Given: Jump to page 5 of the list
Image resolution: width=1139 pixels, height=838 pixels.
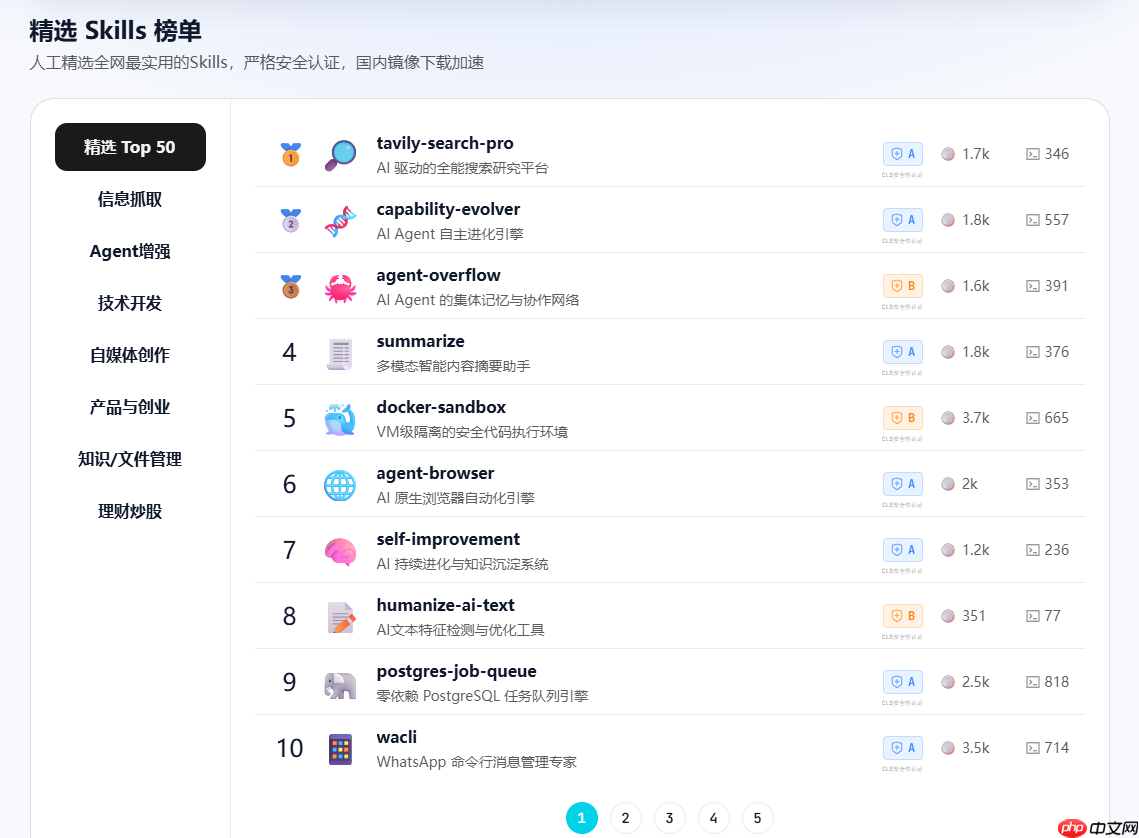Looking at the screenshot, I should tap(758, 818).
